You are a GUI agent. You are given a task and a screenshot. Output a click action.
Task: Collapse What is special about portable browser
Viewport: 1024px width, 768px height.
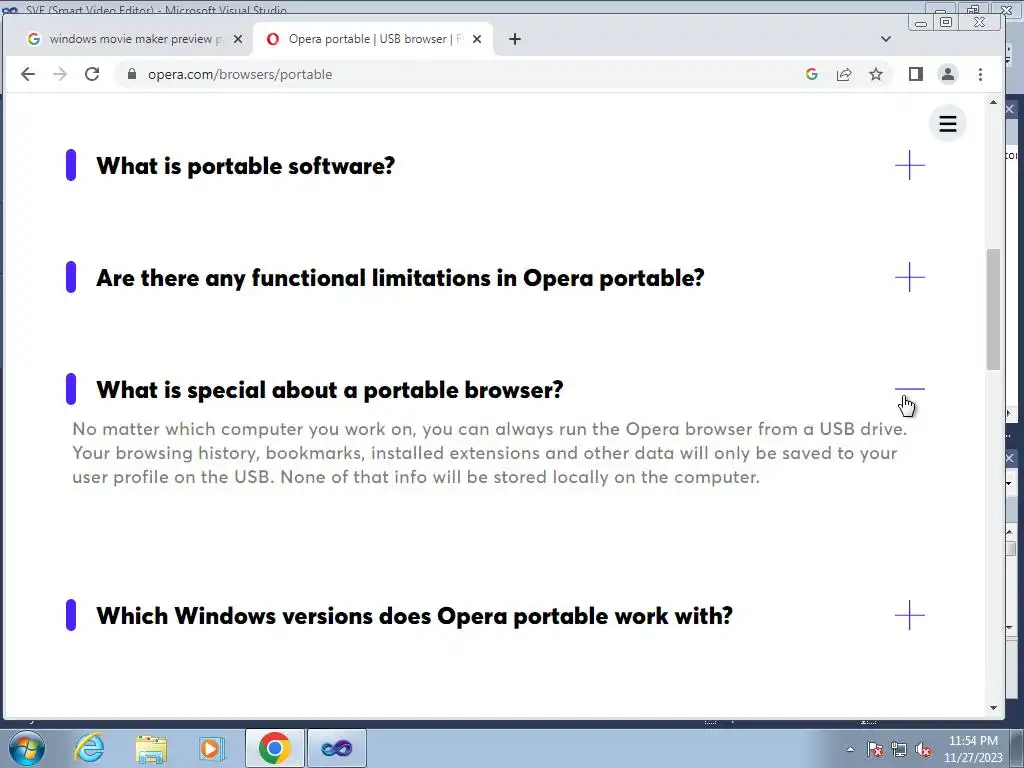(x=910, y=389)
